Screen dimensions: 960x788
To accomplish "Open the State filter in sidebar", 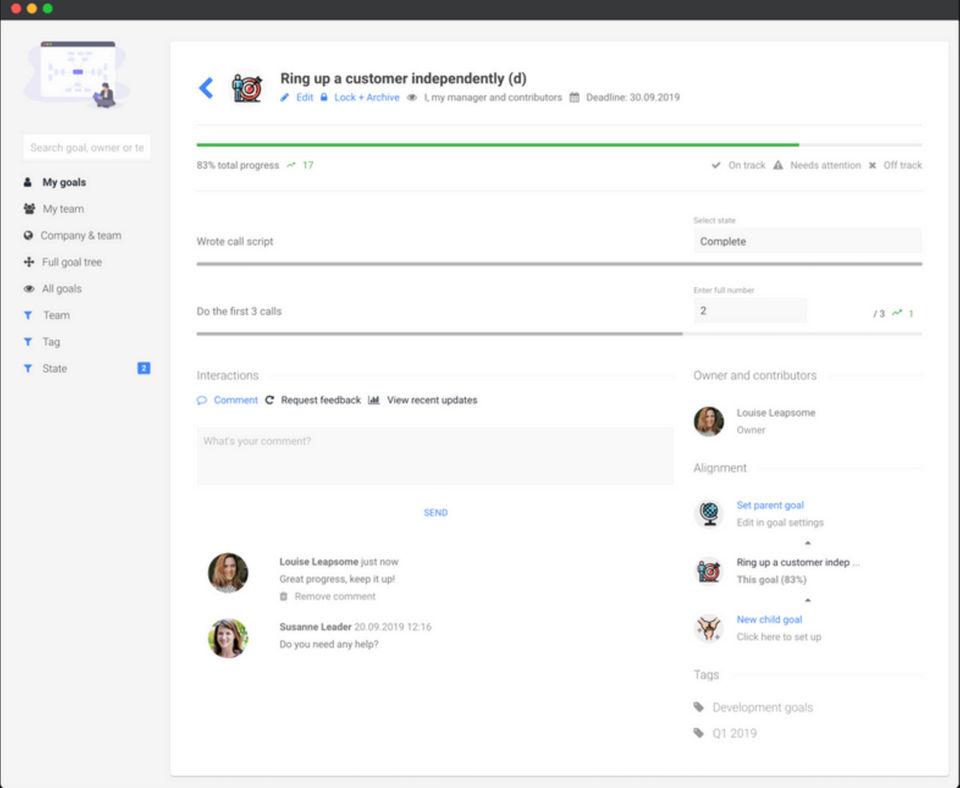I will pos(54,369).
